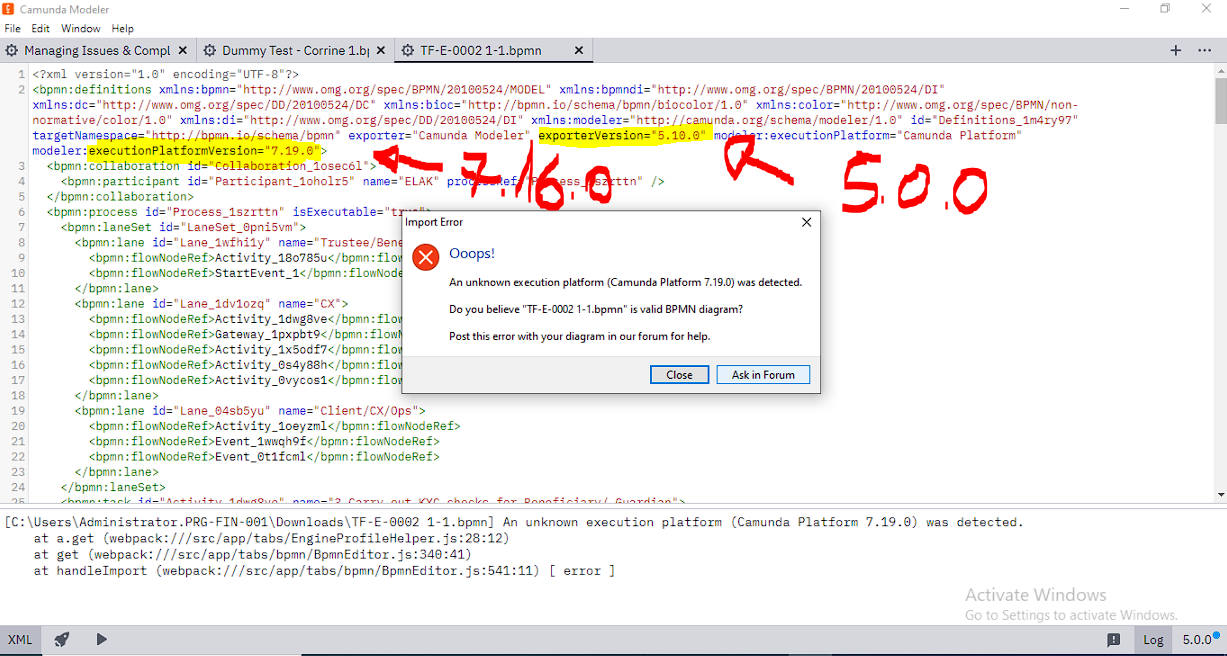Start a process instance with the play icon
This screenshot has width=1227, height=656.
click(x=101, y=639)
